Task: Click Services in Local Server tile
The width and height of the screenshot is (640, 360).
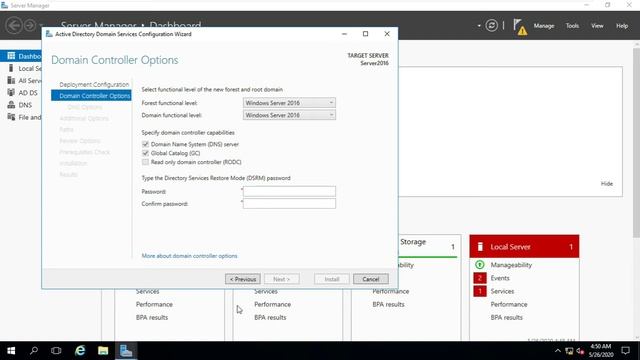Action: [x=502, y=291]
